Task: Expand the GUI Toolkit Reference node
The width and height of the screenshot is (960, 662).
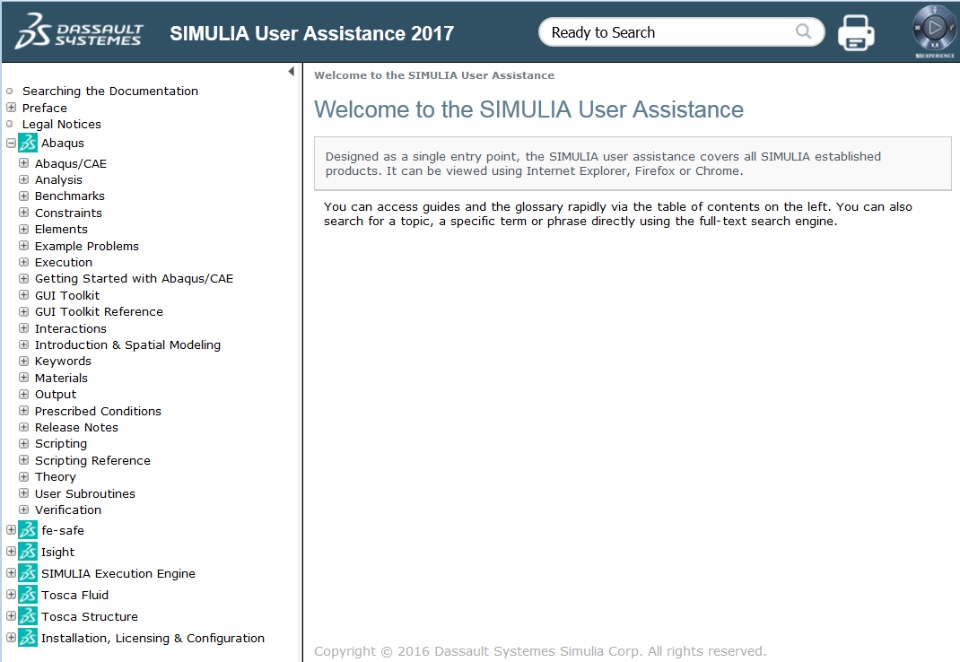Action: [x=24, y=311]
